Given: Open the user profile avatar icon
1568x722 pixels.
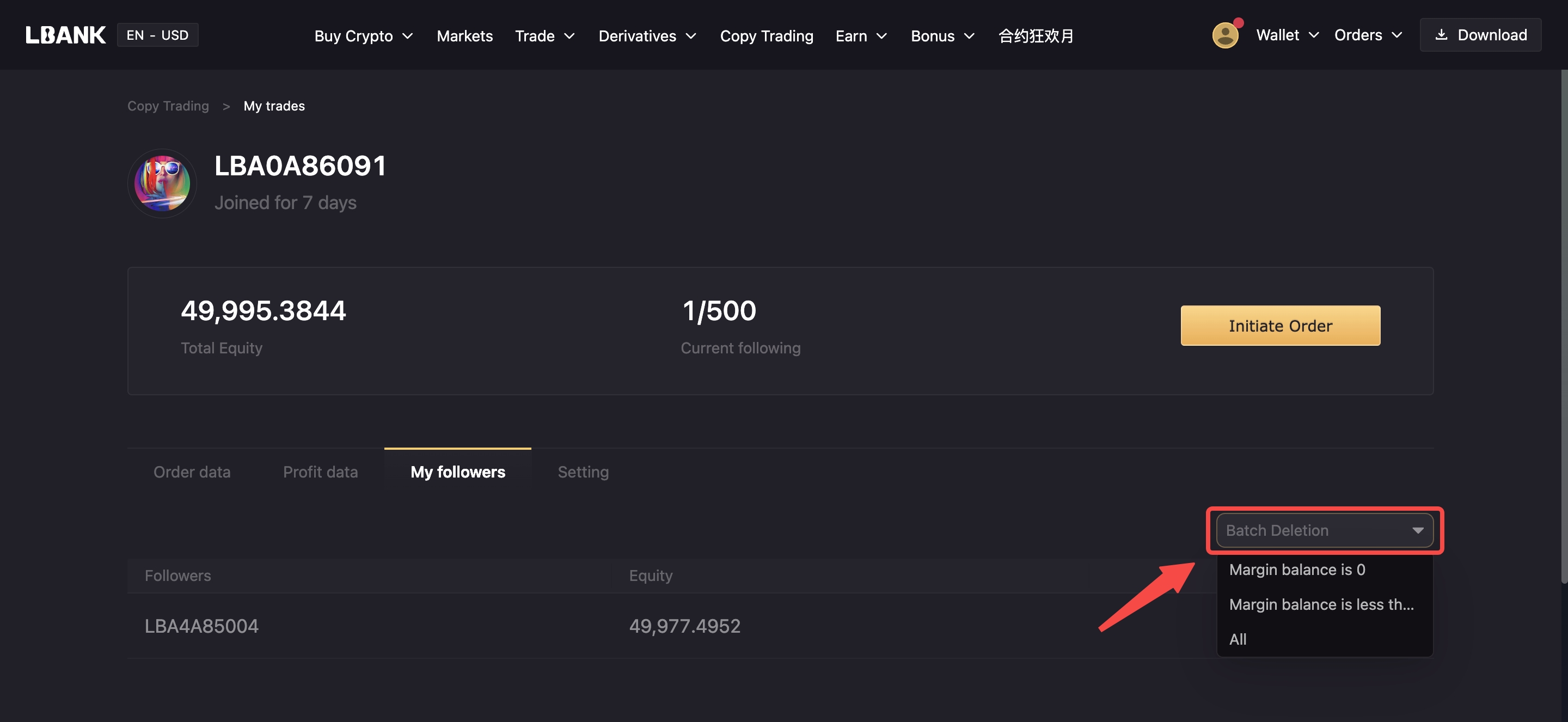Looking at the screenshot, I should [1226, 35].
